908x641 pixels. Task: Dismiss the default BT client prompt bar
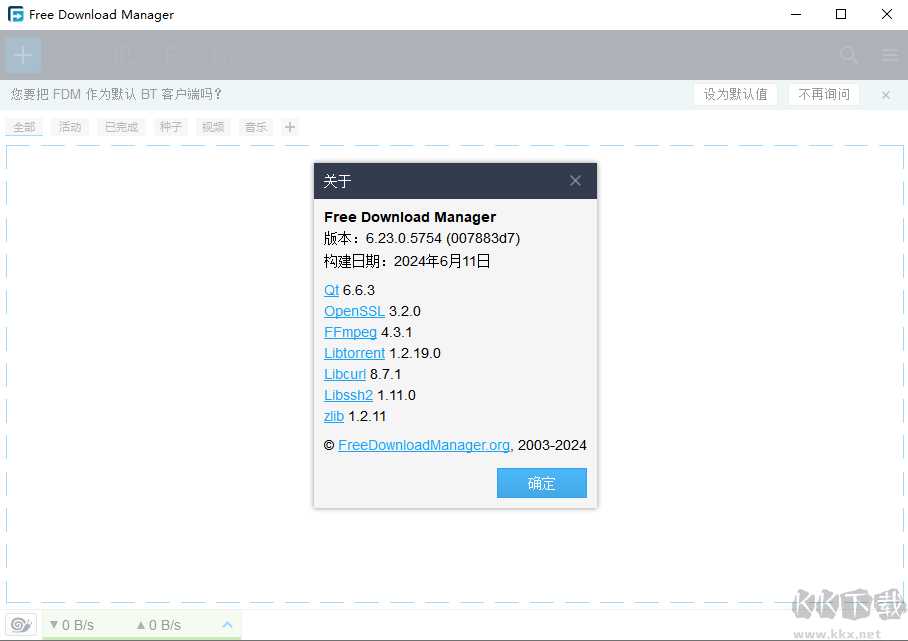coord(885,95)
